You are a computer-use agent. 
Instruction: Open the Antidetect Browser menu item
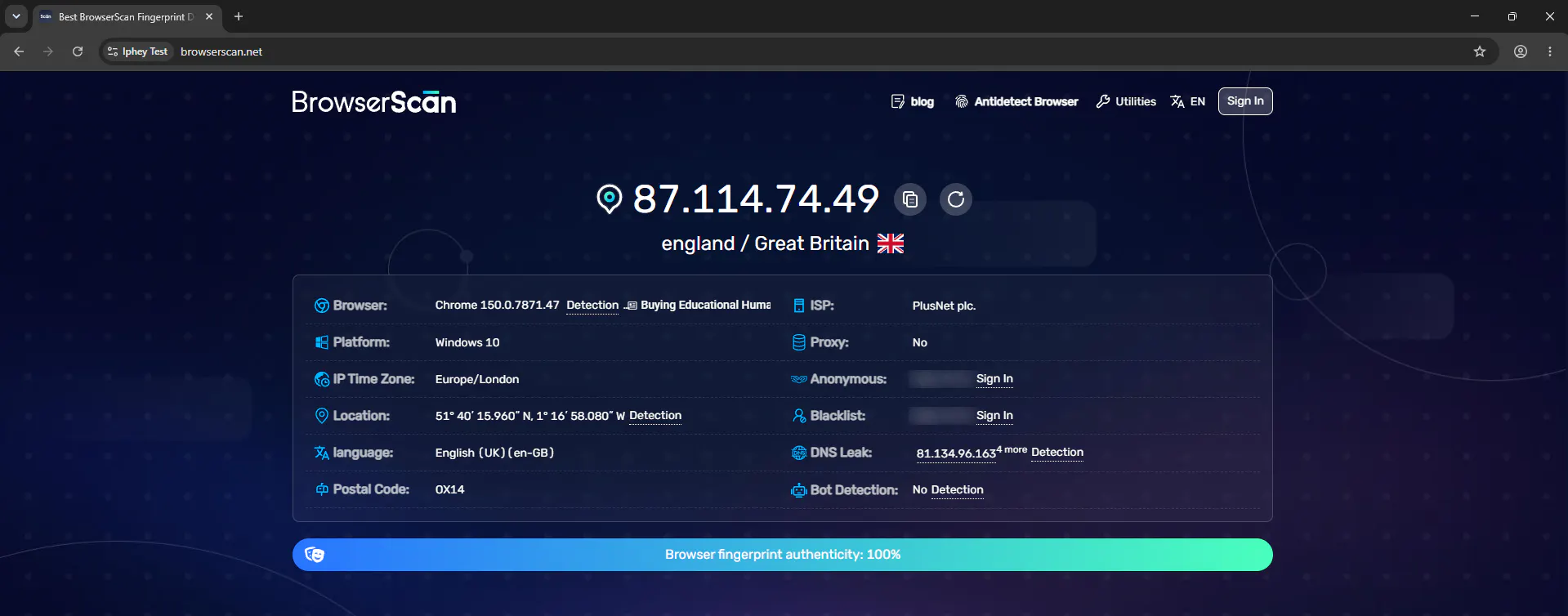pyautogui.click(x=1016, y=101)
